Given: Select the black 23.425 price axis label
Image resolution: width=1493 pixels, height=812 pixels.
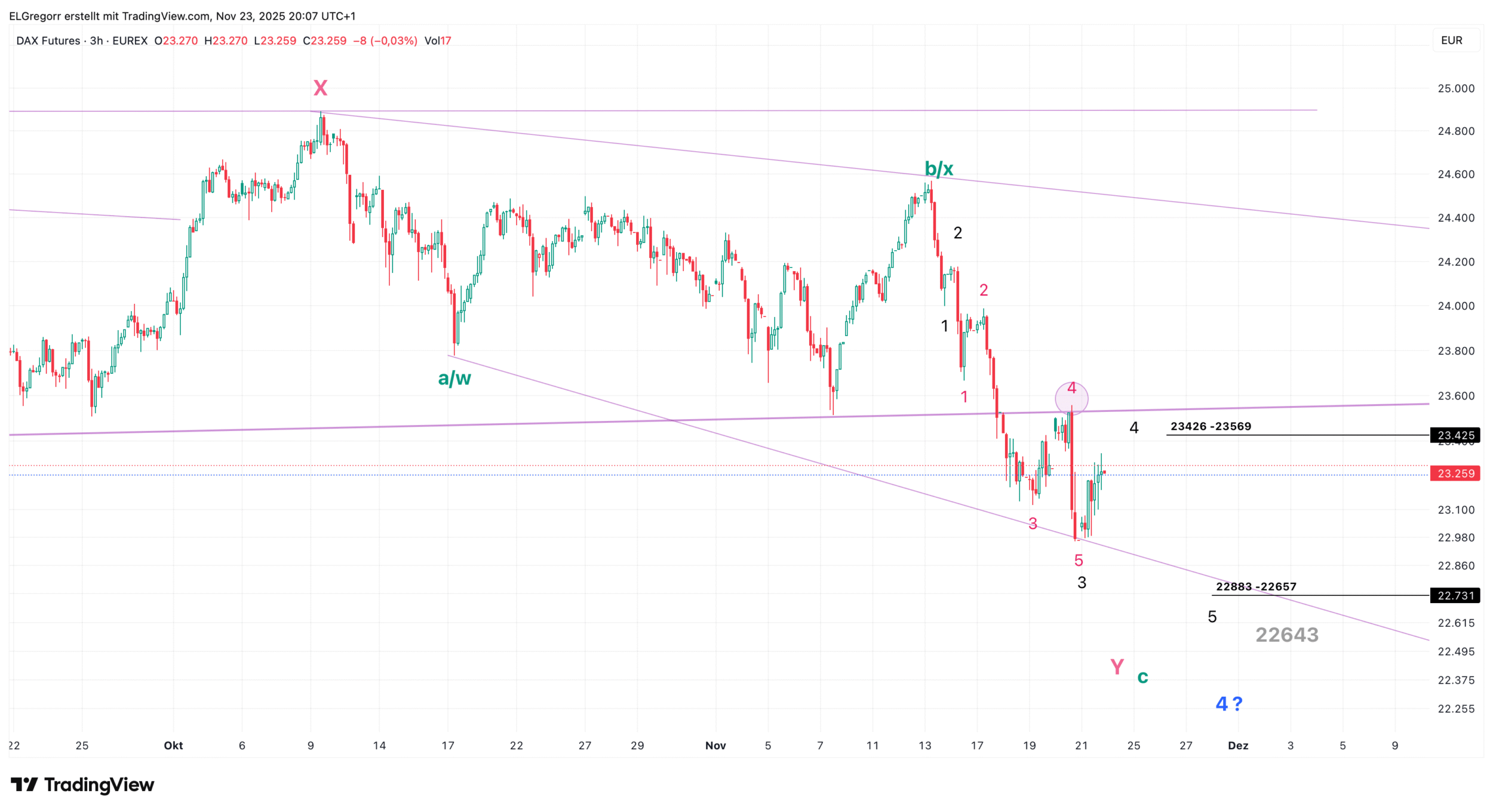Looking at the screenshot, I should click(x=1455, y=435).
